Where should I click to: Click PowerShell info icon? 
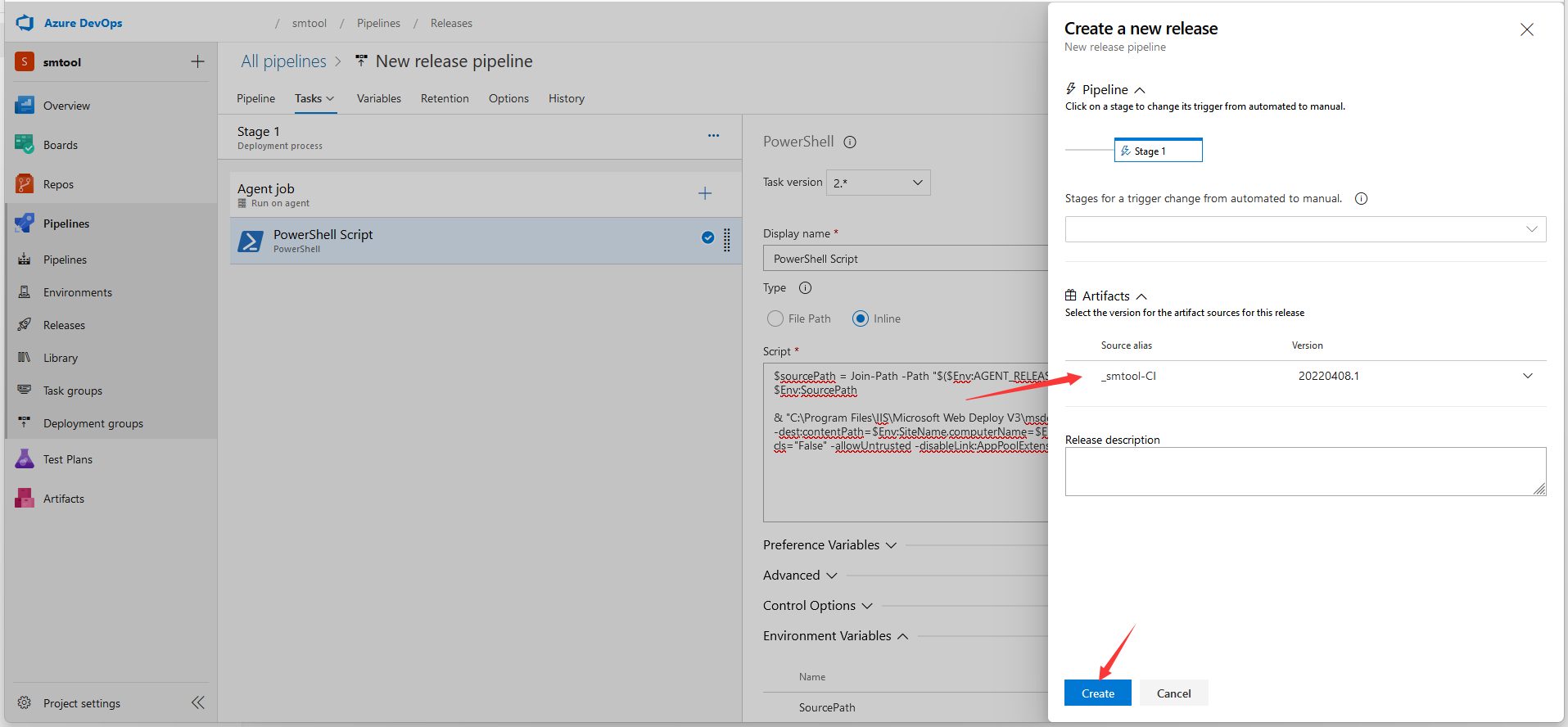850,142
